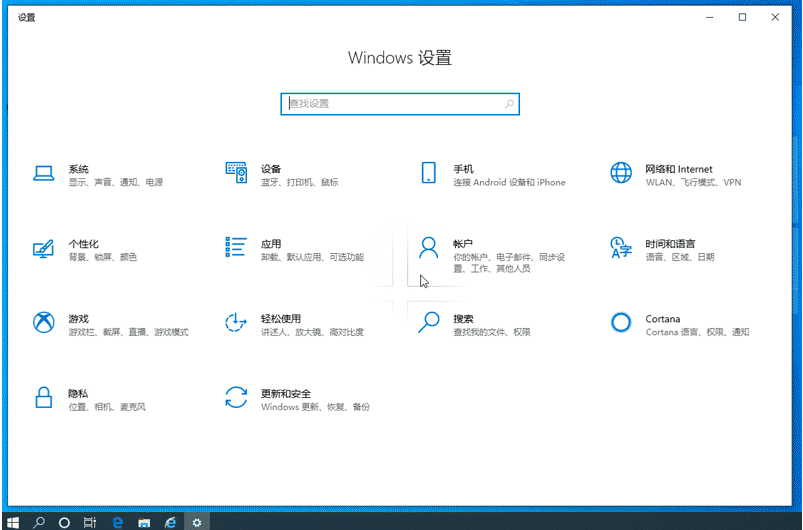Open the 系统 laptop icon
803x530 pixels.
44,173
